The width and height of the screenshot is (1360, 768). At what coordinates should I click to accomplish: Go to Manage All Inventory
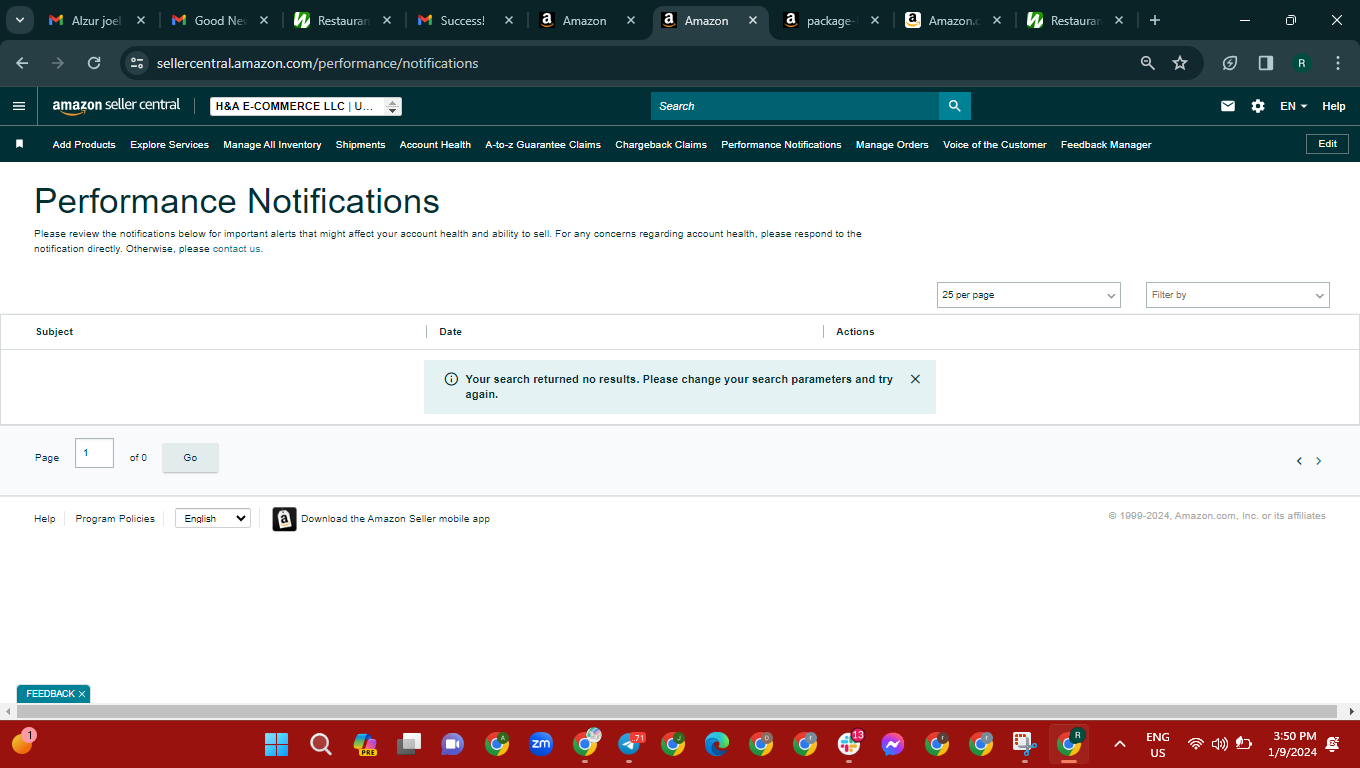click(x=272, y=145)
